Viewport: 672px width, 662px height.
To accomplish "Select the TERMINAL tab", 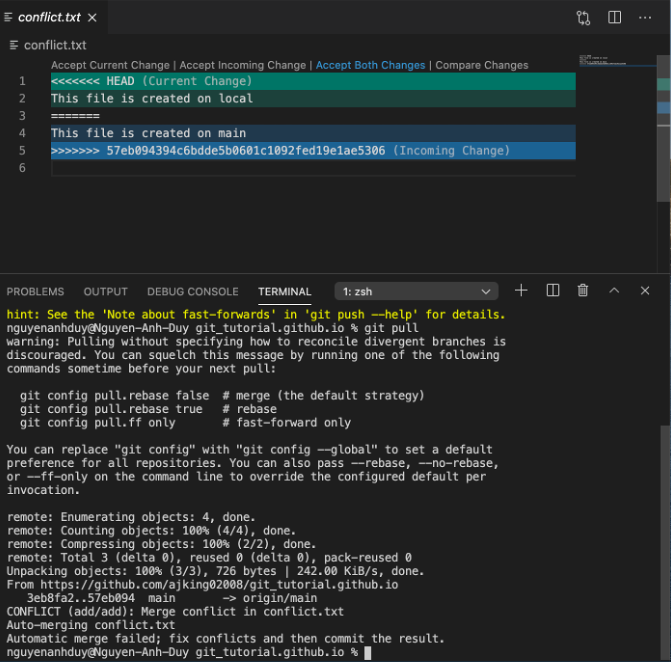I will (284, 291).
